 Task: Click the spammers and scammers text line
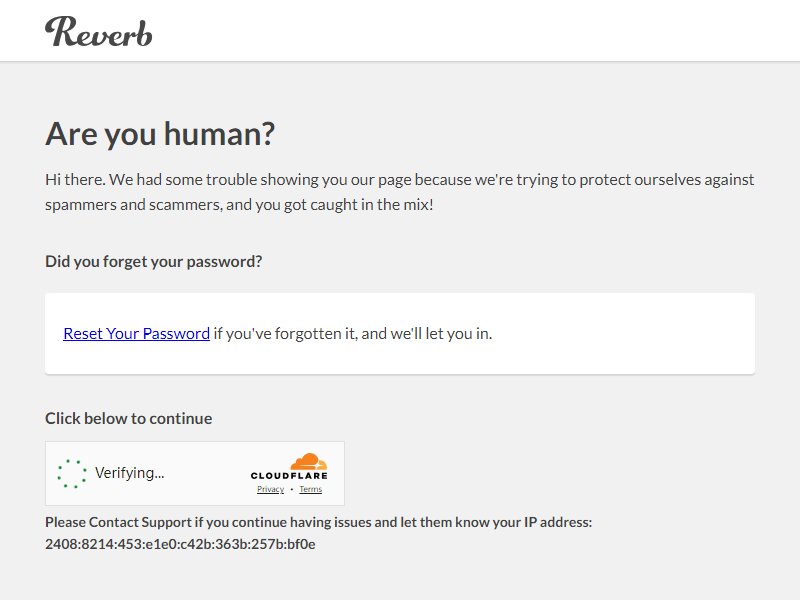pos(239,205)
